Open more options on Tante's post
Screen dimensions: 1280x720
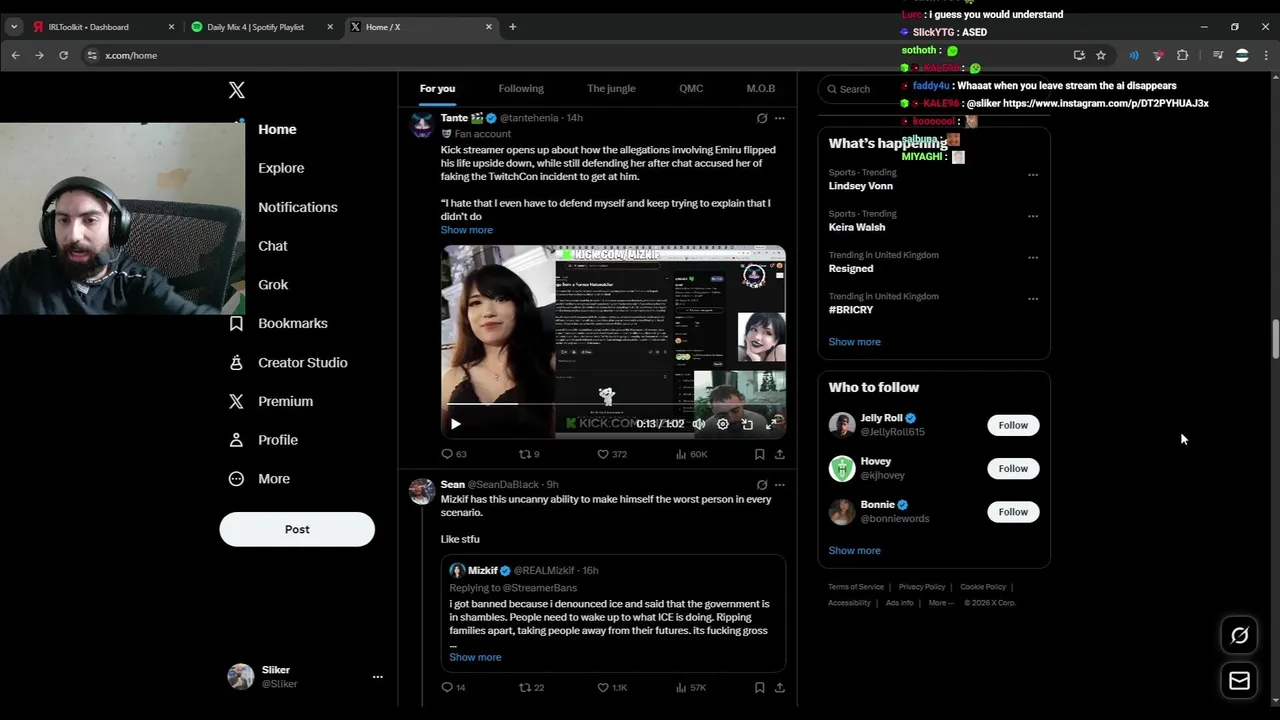click(x=780, y=118)
